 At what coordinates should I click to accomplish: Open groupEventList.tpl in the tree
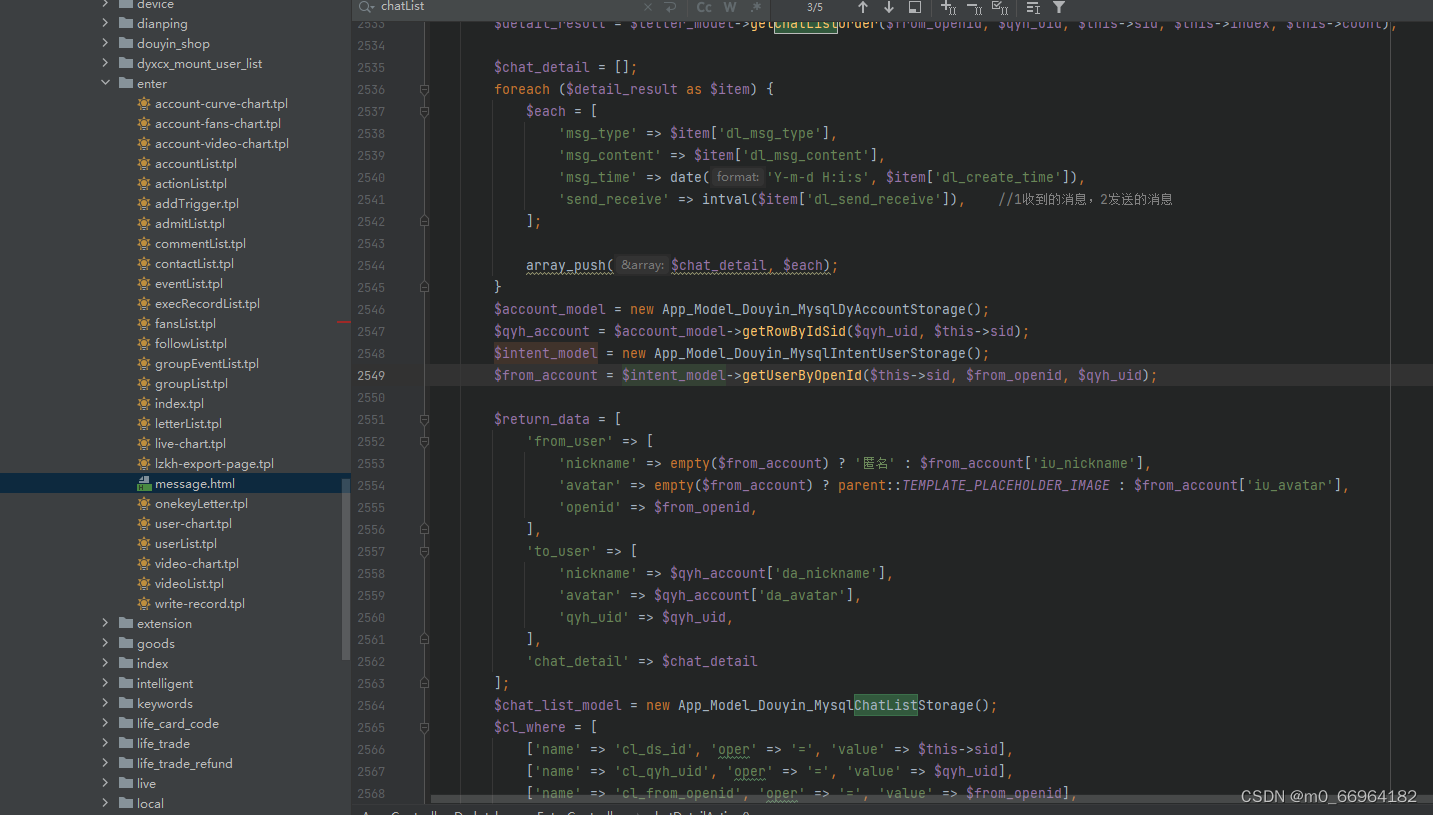pyautogui.click(x=207, y=364)
